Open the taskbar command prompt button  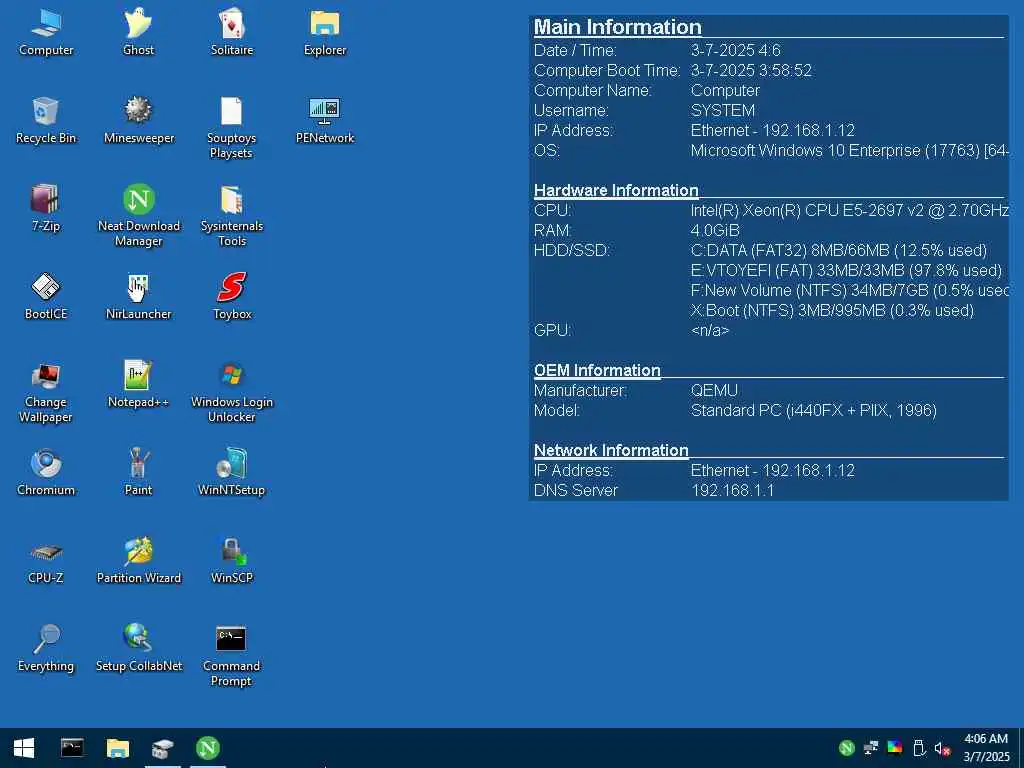[72, 748]
